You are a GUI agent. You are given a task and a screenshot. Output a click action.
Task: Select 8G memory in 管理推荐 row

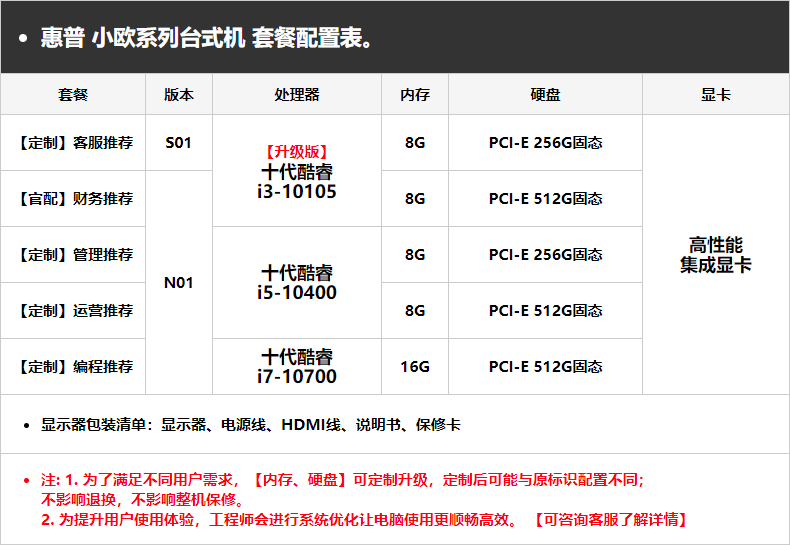[415, 254]
